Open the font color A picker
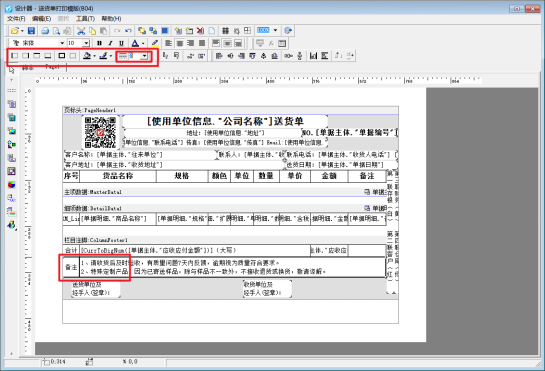545x371 pixels. (135, 43)
